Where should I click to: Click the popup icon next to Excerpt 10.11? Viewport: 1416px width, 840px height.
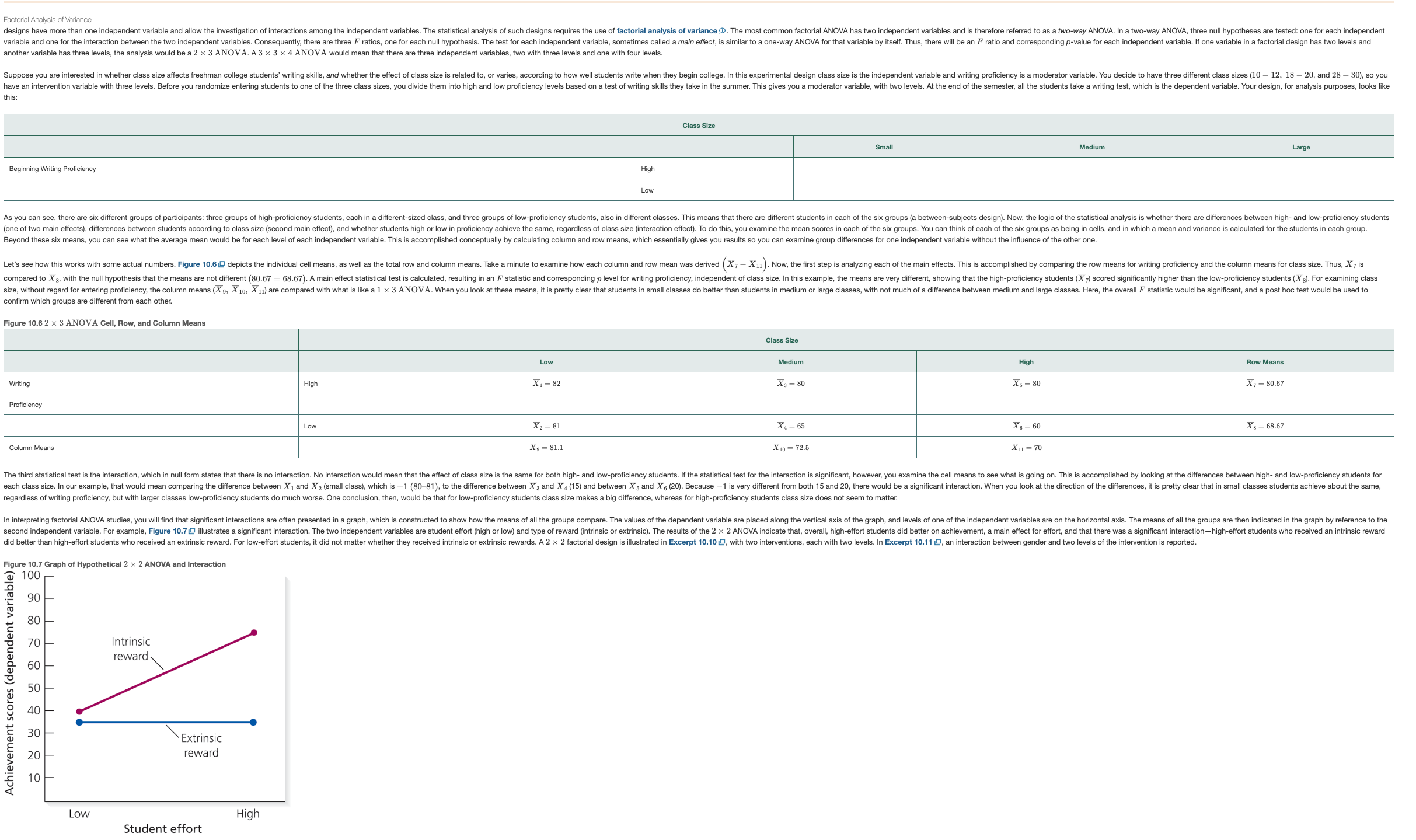(x=937, y=542)
